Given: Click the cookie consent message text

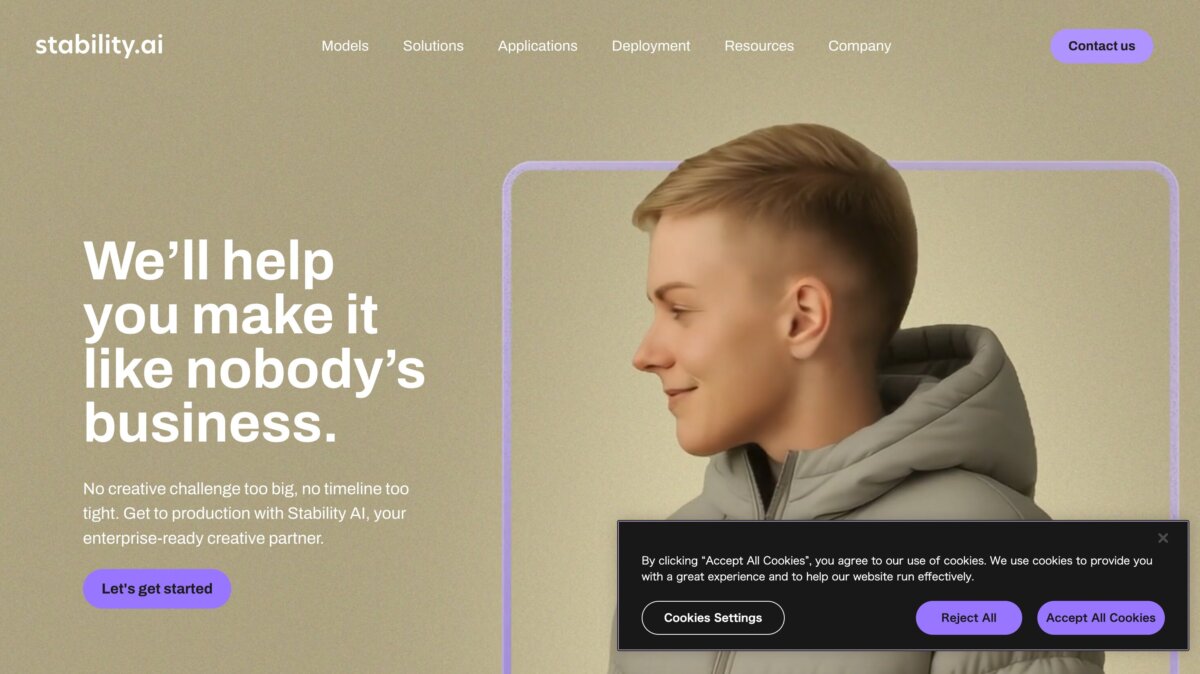Looking at the screenshot, I should point(897,568).
